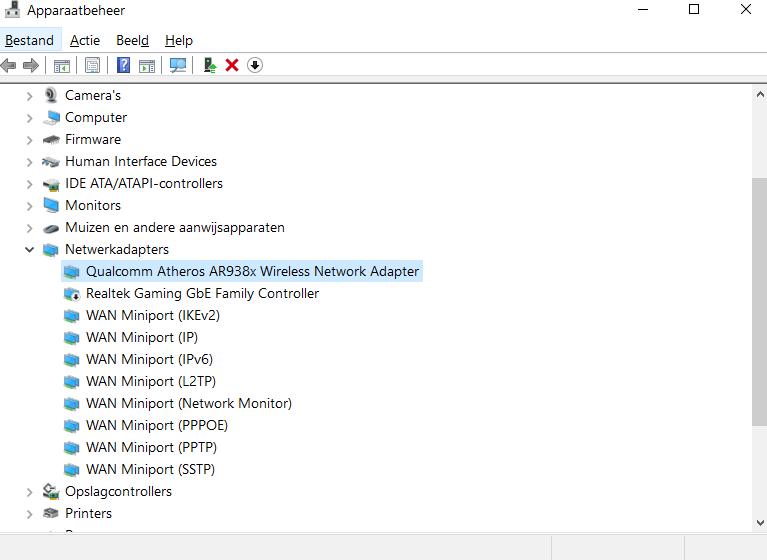Select WAN Miniport (L2TP) entry
Image resolution: width=767 pixels, height=560 pixels.
[x=151, y=381]
